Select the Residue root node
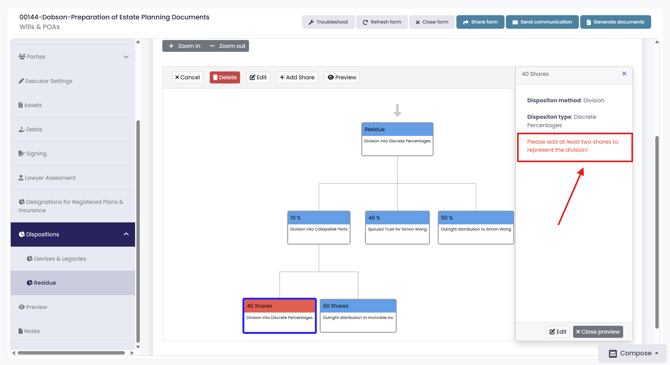This screenshot has width=670, height=365. pyautogui.click(x=397, y=139)
